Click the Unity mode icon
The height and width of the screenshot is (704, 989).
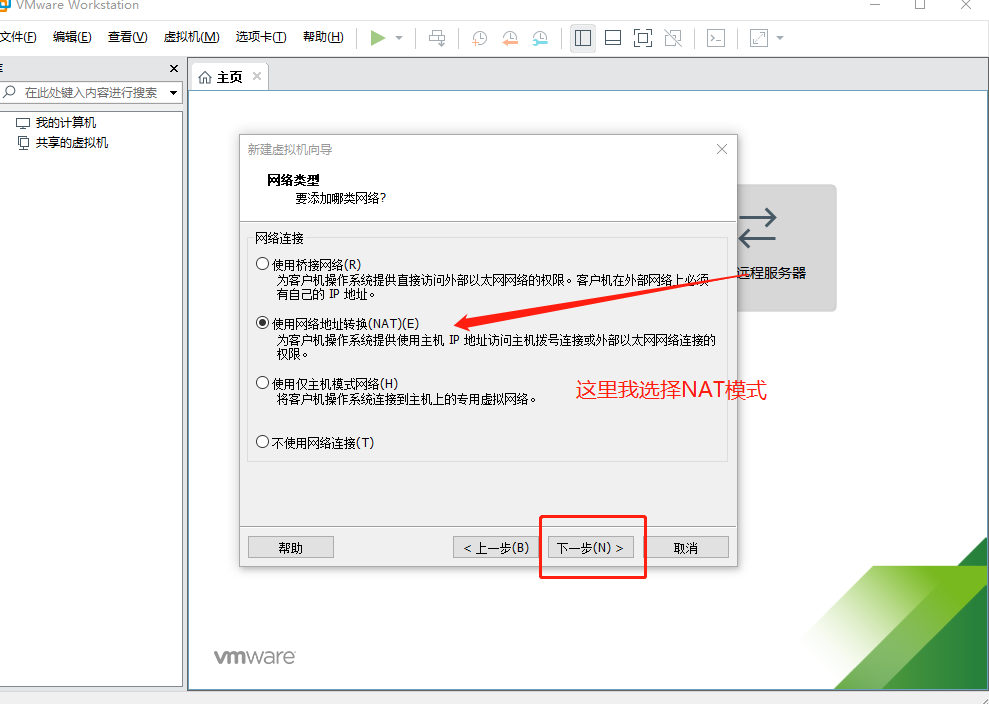673,38
